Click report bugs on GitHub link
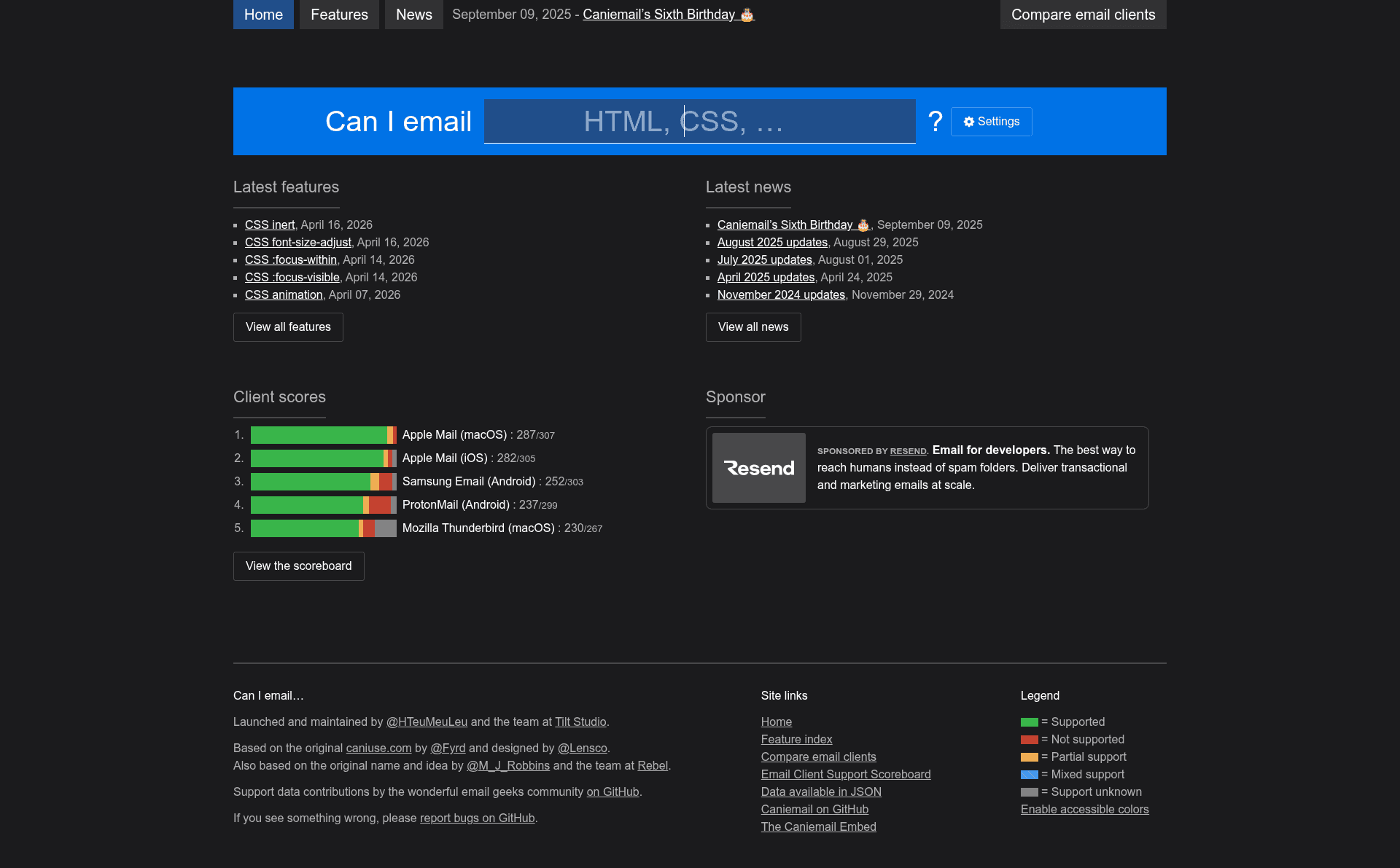Screen dimensions: 1400x868 477,818
